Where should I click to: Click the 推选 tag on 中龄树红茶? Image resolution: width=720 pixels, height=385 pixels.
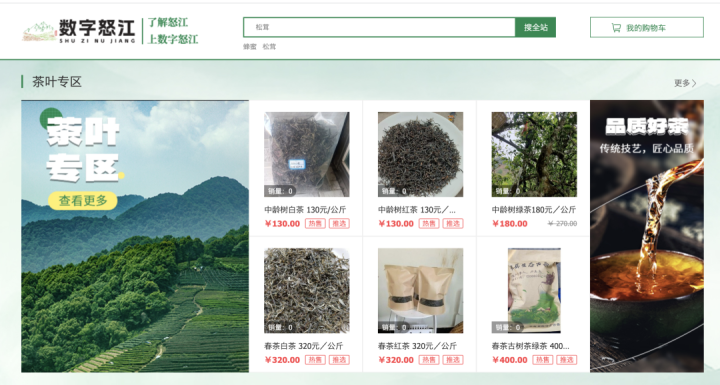click(x=453, y=224)
